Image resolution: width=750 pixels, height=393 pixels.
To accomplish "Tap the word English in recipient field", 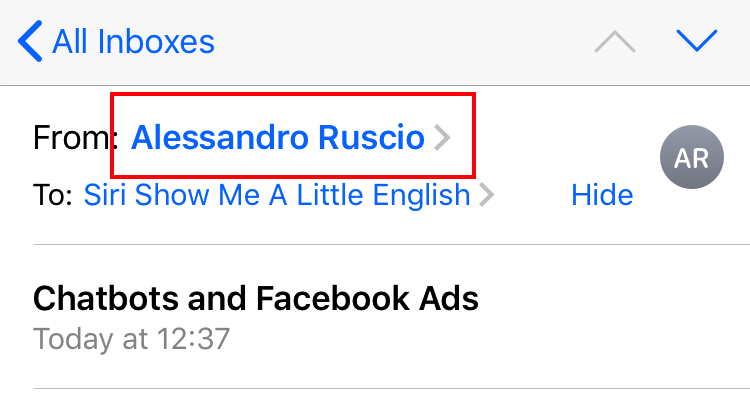I will coord(421,195).
